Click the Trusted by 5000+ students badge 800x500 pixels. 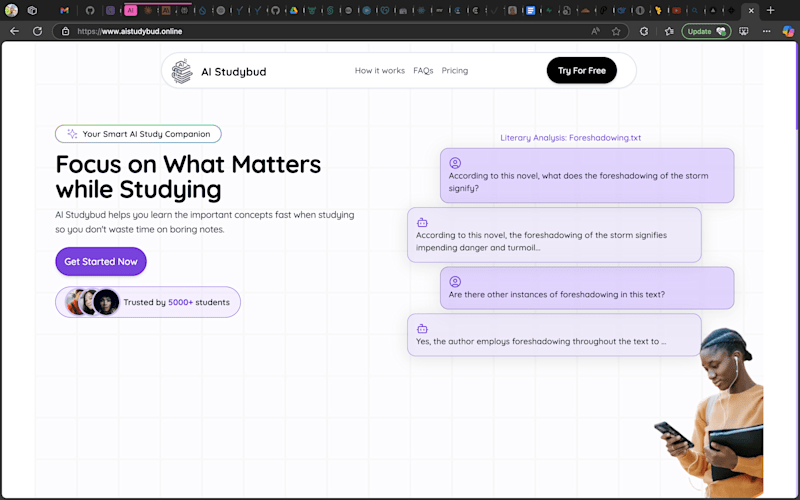pyautogui.click(x=148, y=302)
